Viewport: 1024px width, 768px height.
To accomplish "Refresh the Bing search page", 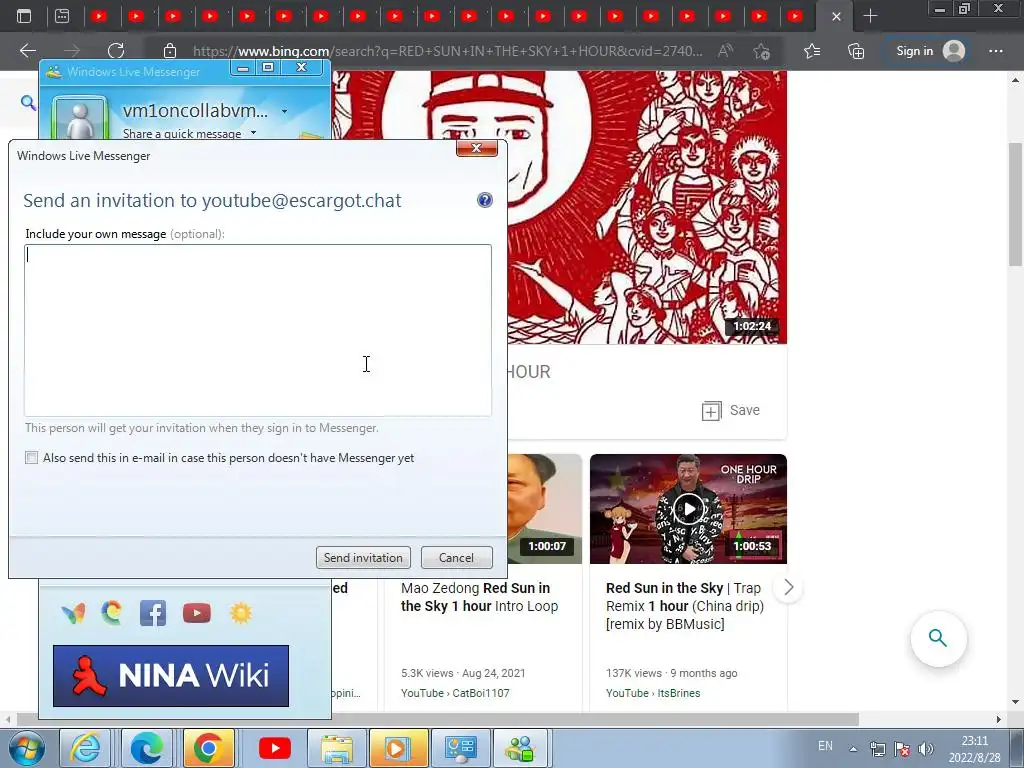I will [x=116, y=51].
